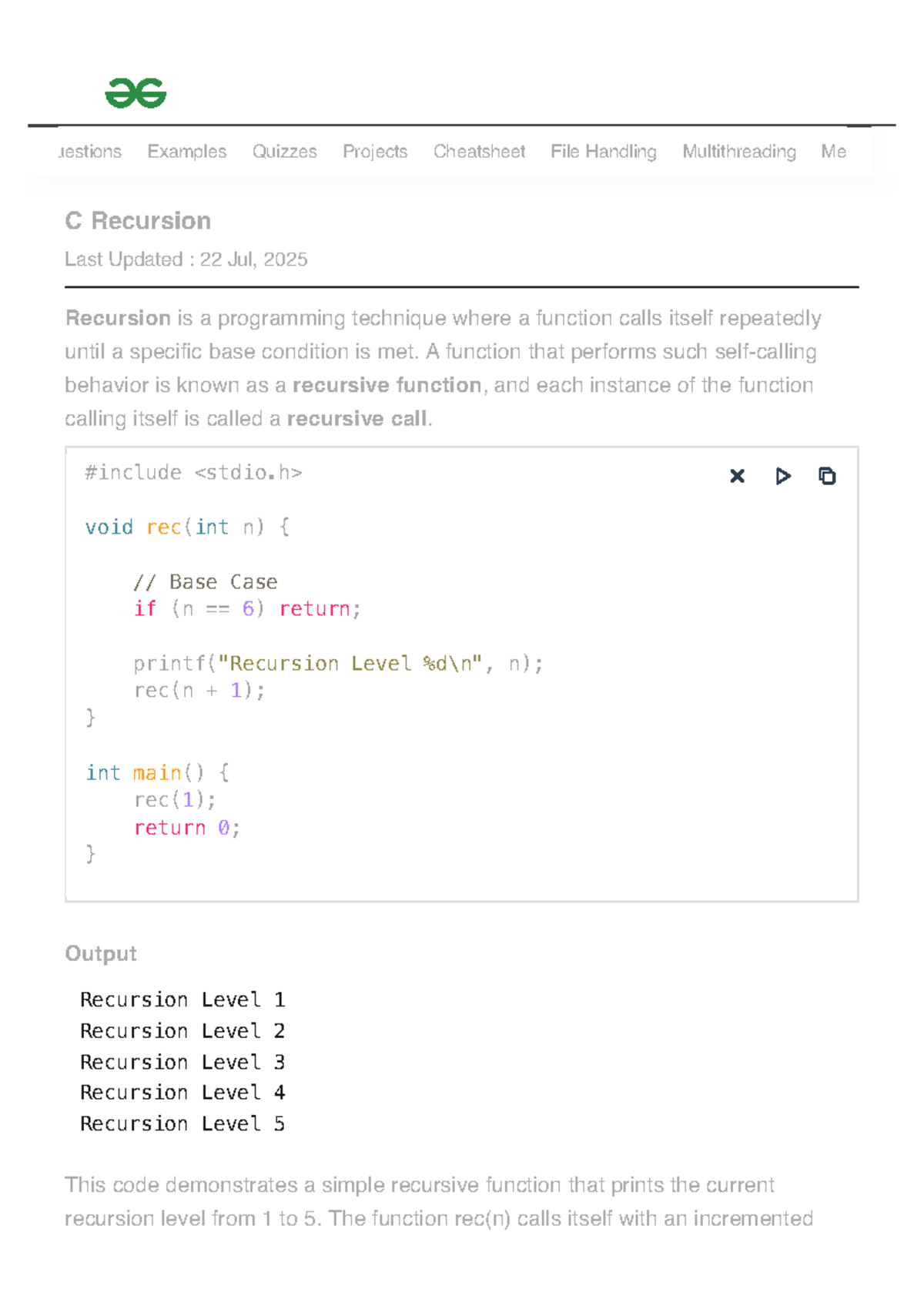The width and height of the screenshot is (924, 1306).
Task: Select the Output section heading
Action: coord(101,953)
